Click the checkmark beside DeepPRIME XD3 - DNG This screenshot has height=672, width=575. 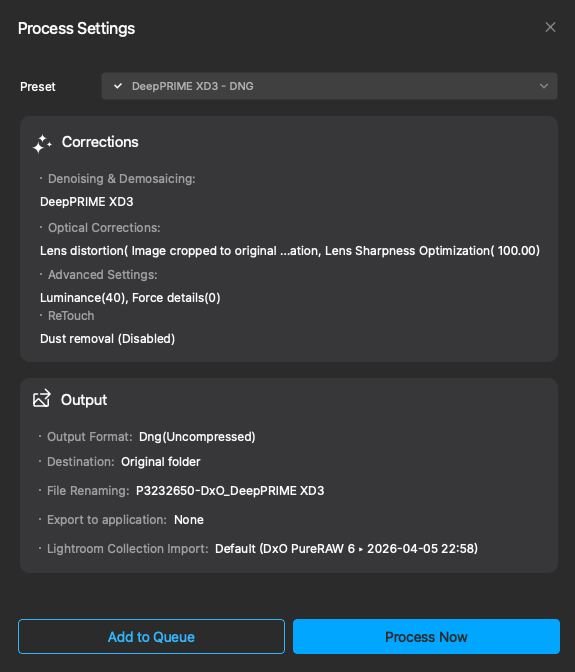(x=118, y=86)
